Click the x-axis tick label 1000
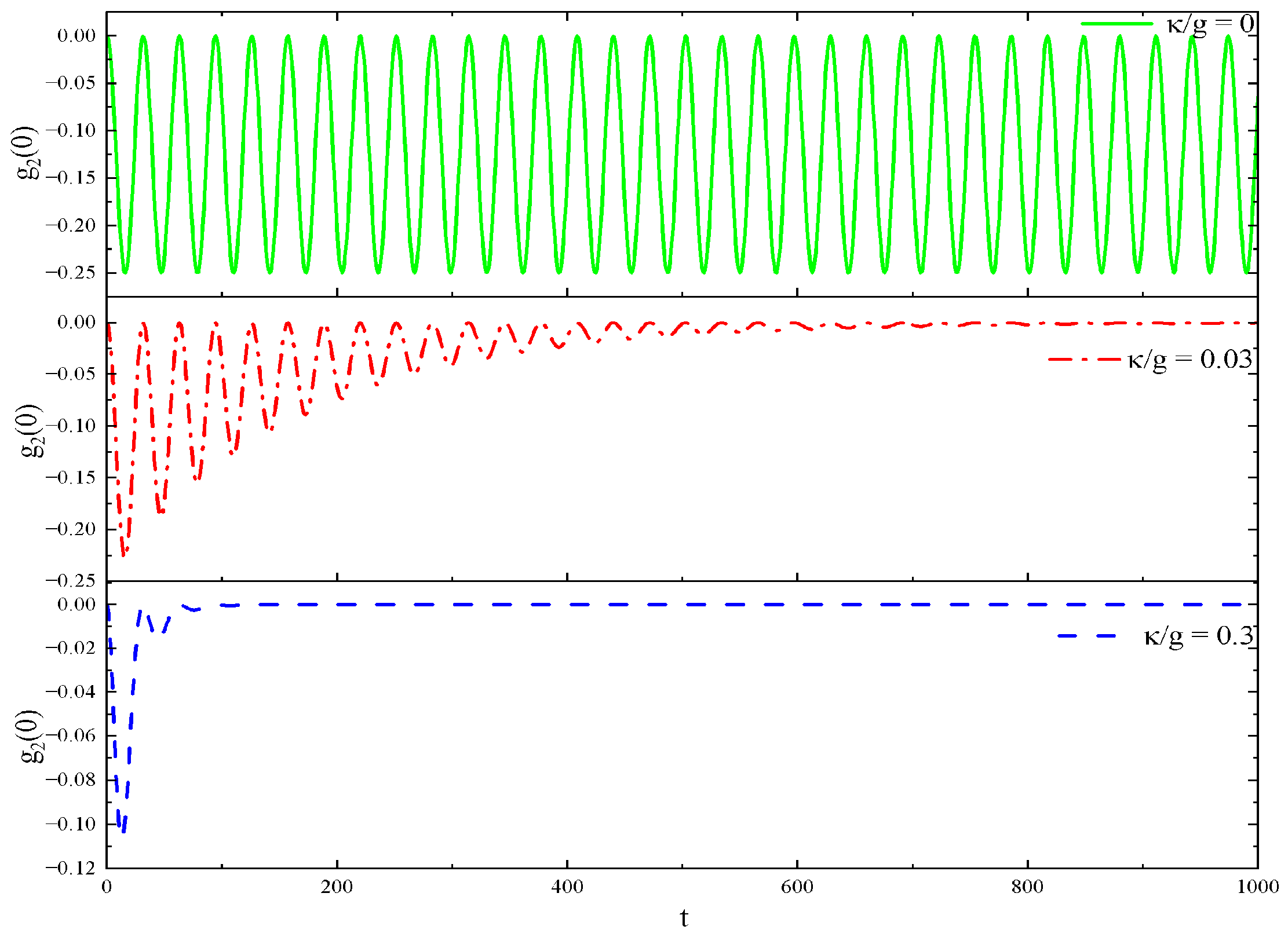1288x937 pixels. (x=1257, y=887)
